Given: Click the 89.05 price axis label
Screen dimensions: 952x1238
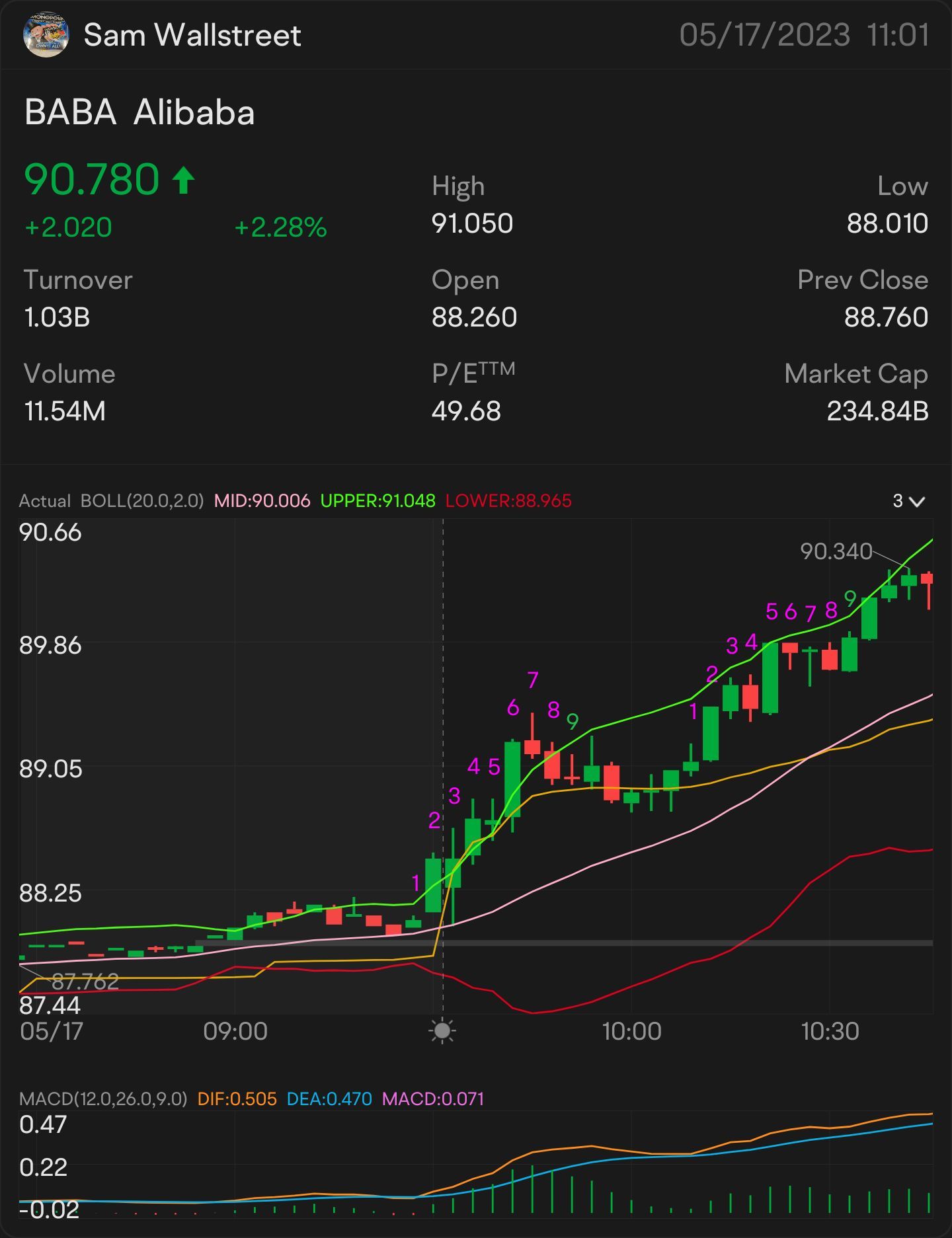Looking at the screenshot, I should 50,769.
